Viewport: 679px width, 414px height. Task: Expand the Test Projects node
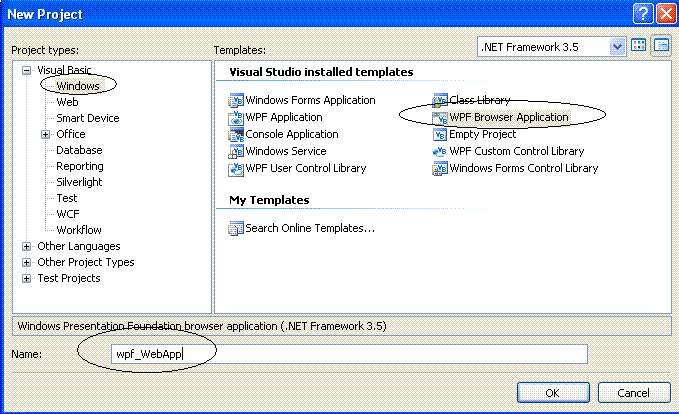point(26,278)
